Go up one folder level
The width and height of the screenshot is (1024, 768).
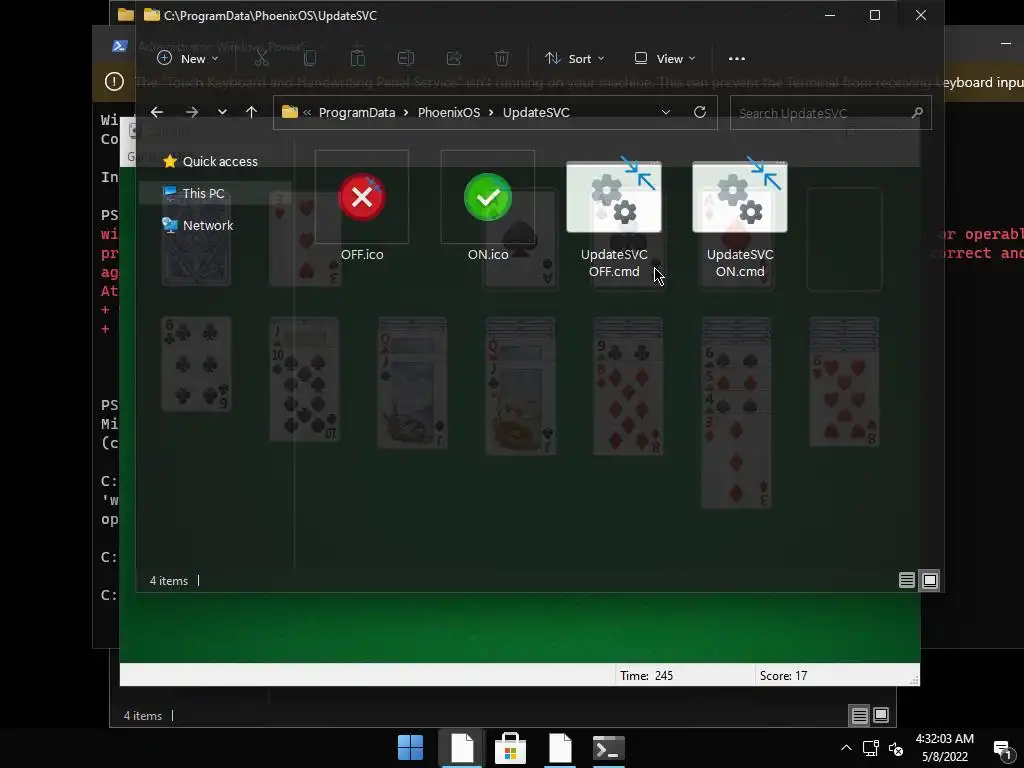coord(251,112)
